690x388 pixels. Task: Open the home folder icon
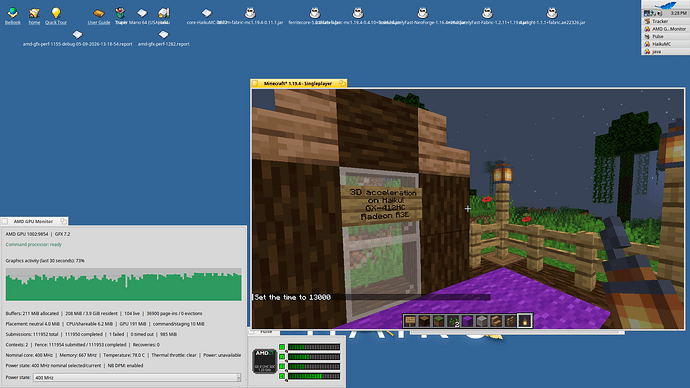coord(34,13)
